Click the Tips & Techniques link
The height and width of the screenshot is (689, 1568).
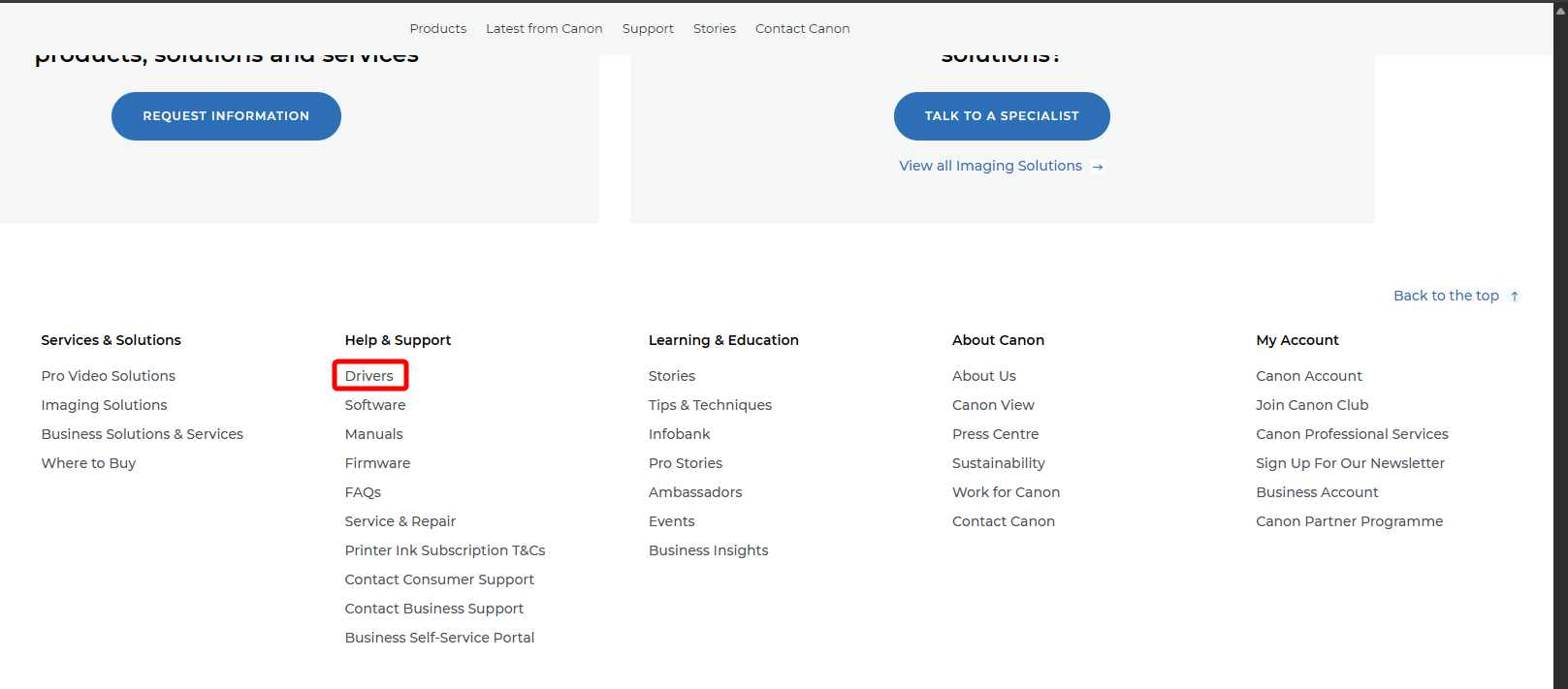tap(710, 405)
